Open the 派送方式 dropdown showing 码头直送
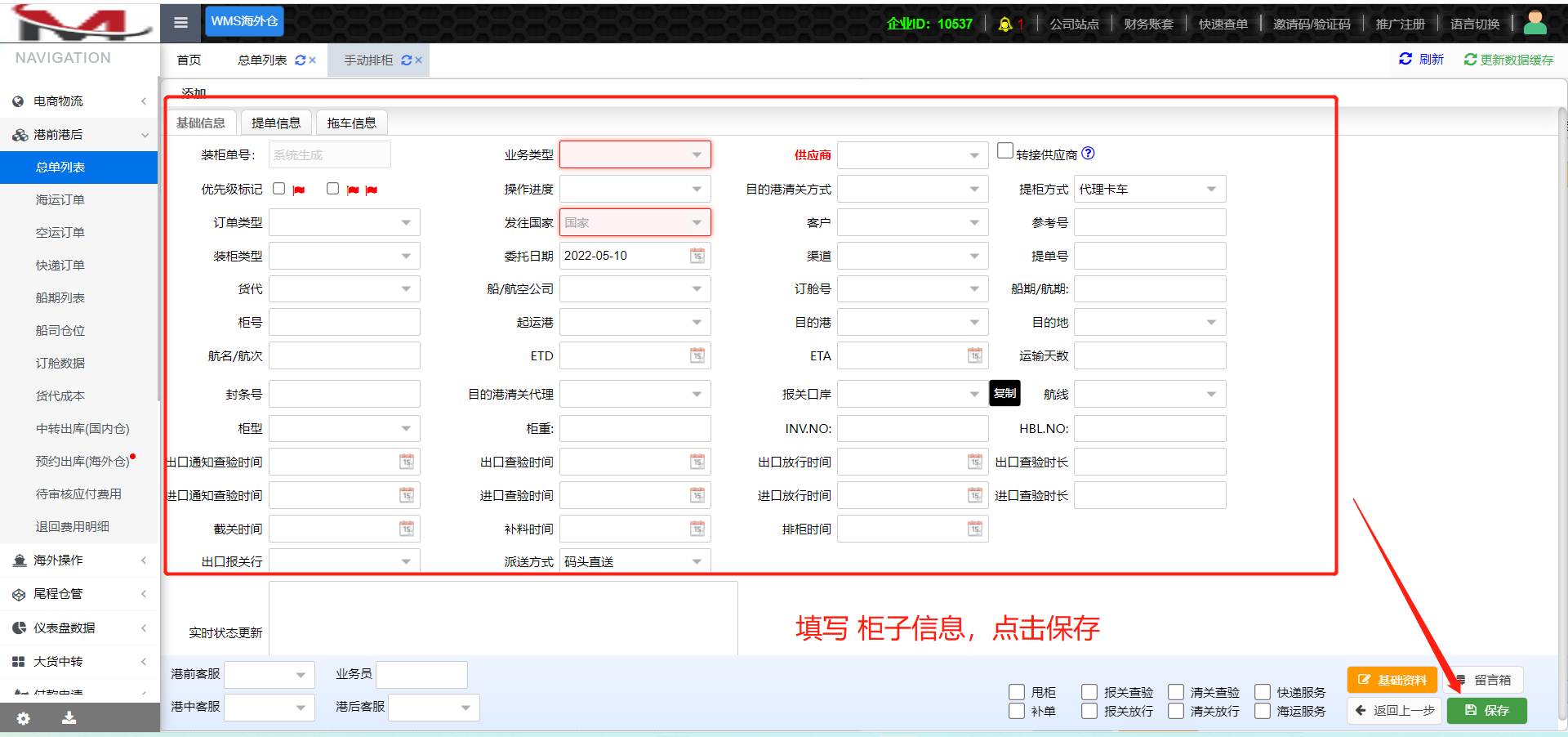The width and height of the screenshot is (1568, 737). [635, 561]
